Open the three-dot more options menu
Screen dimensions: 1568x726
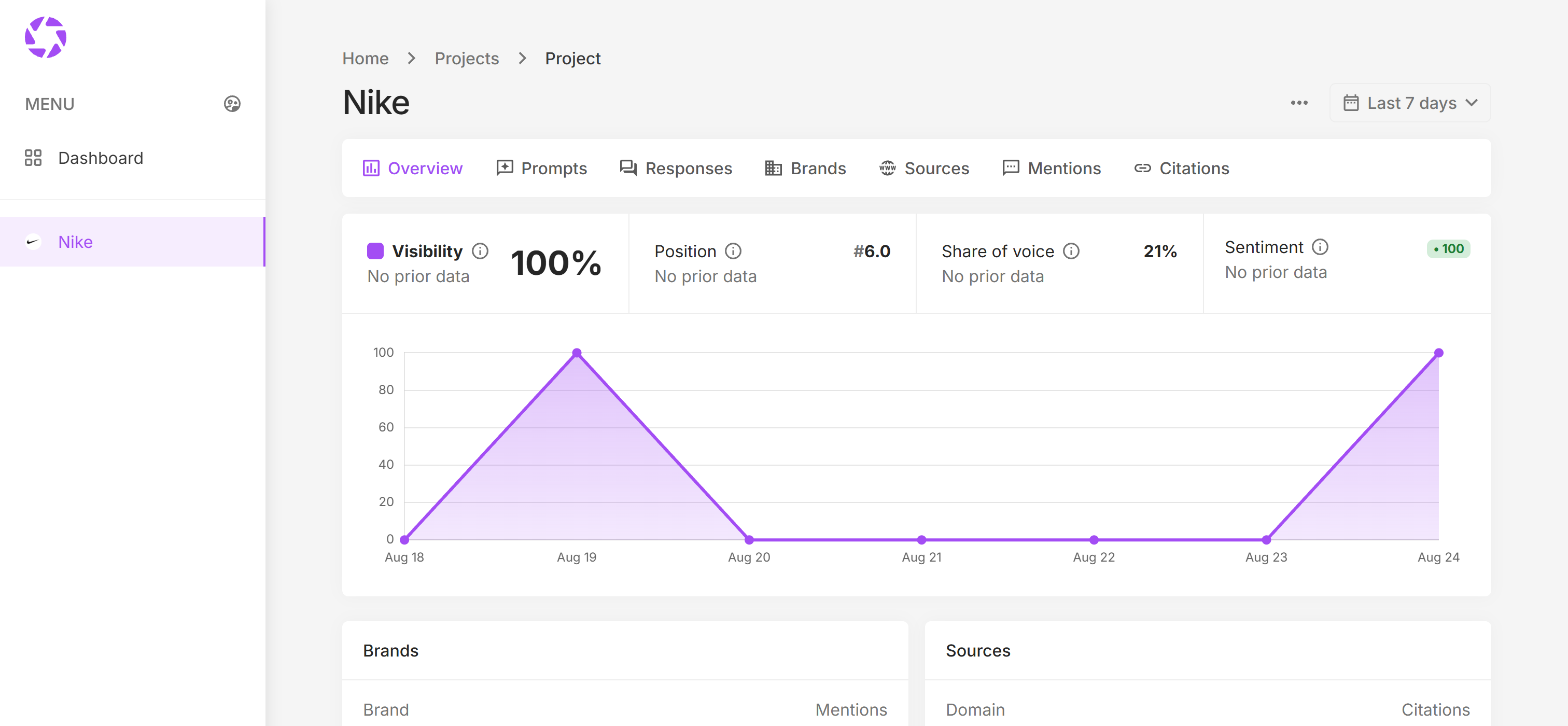[x=1299, y=103]
